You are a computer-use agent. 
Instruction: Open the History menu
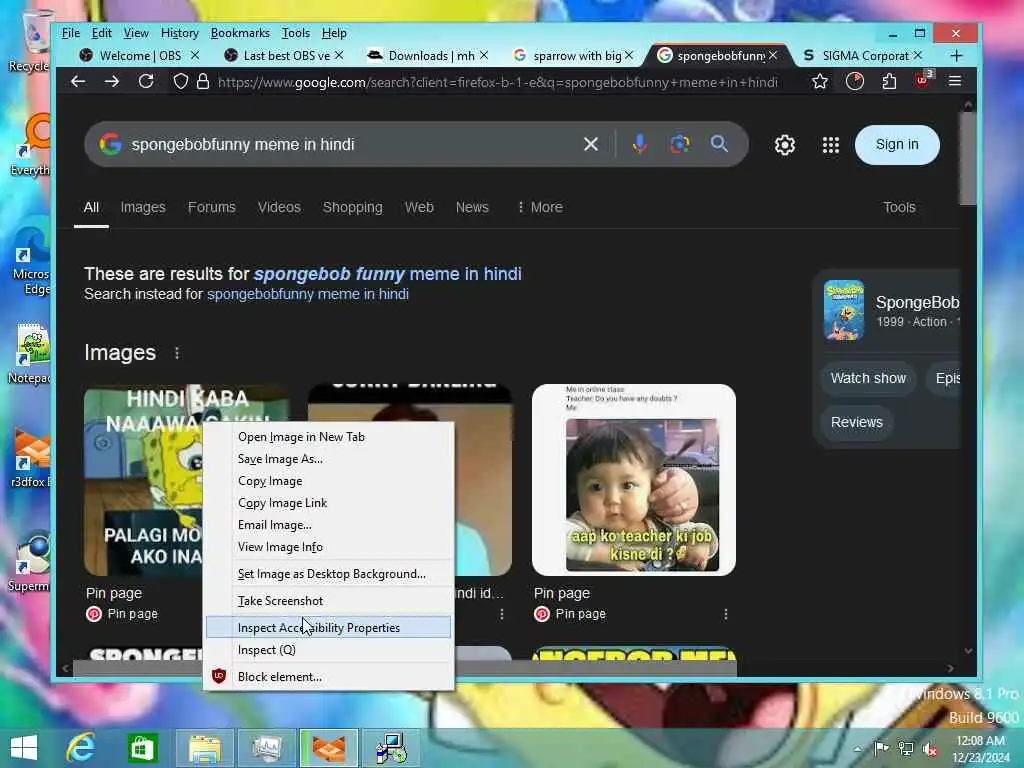pyautogui.click(x=179, y=33)
